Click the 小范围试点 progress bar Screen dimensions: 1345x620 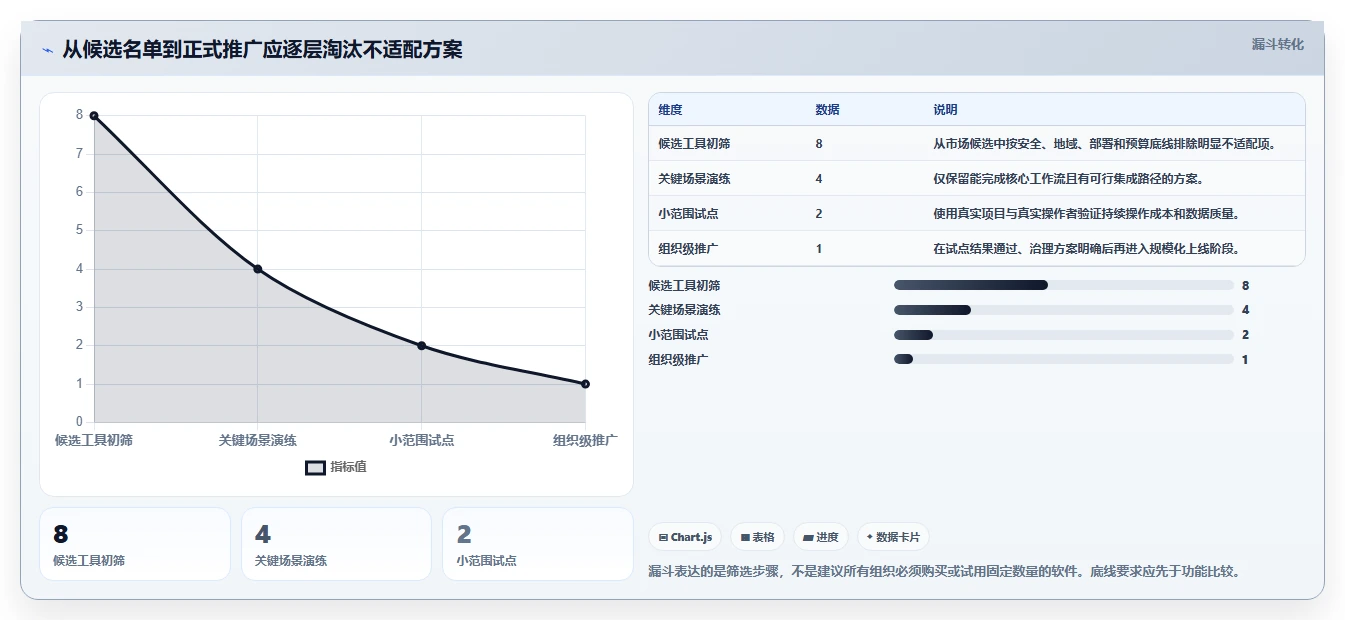[x=1064, y=335]
